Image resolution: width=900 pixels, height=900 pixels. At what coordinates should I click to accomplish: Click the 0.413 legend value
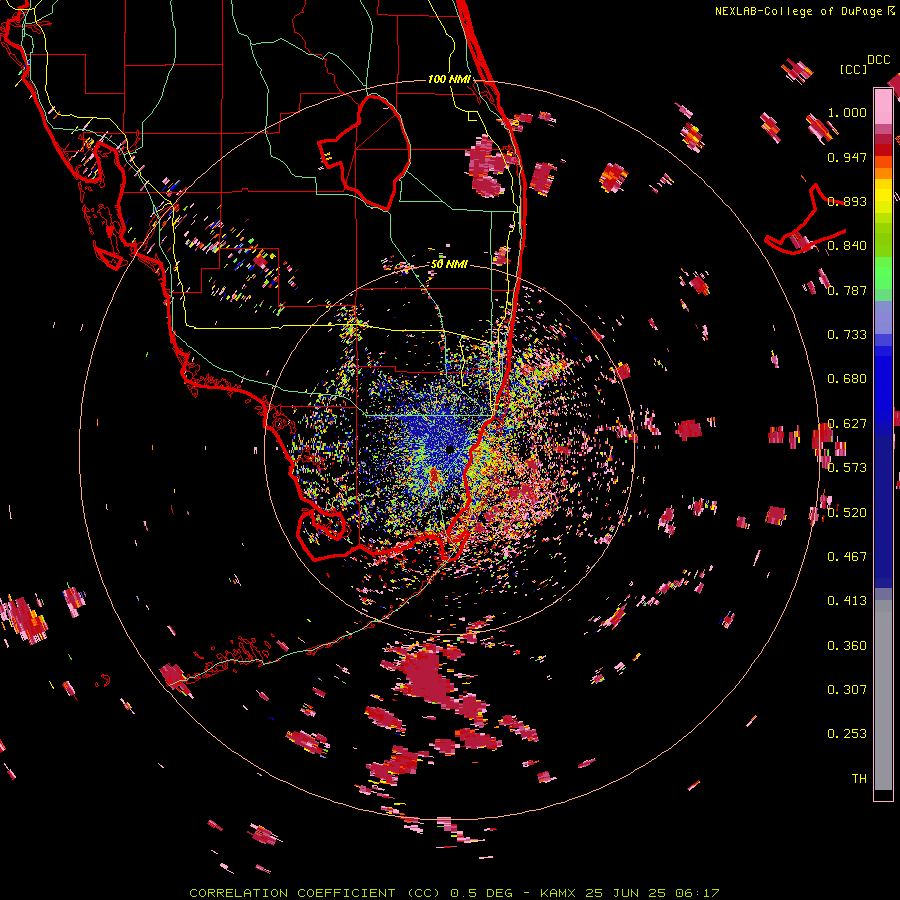(847, 601)
